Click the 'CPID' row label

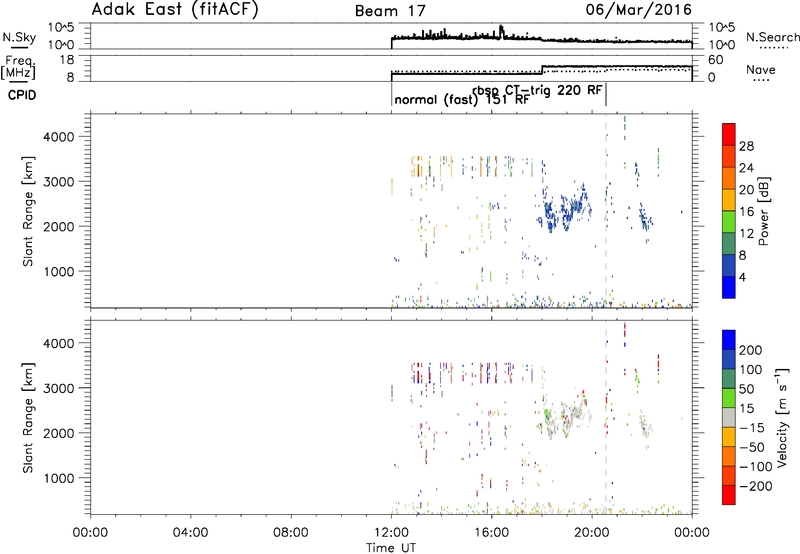click(x=22, y=95)
